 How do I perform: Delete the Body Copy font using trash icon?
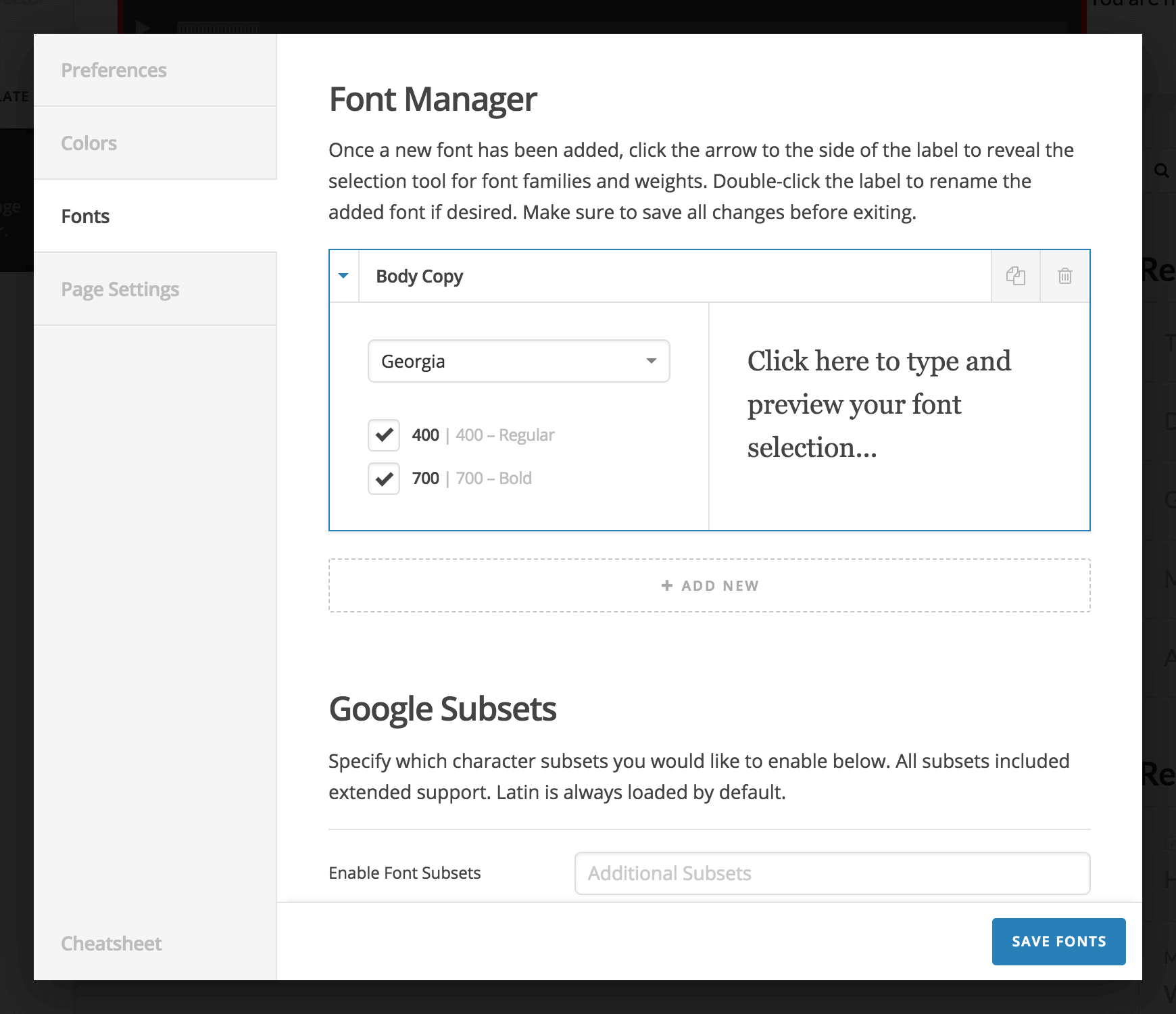point(1064,276)
